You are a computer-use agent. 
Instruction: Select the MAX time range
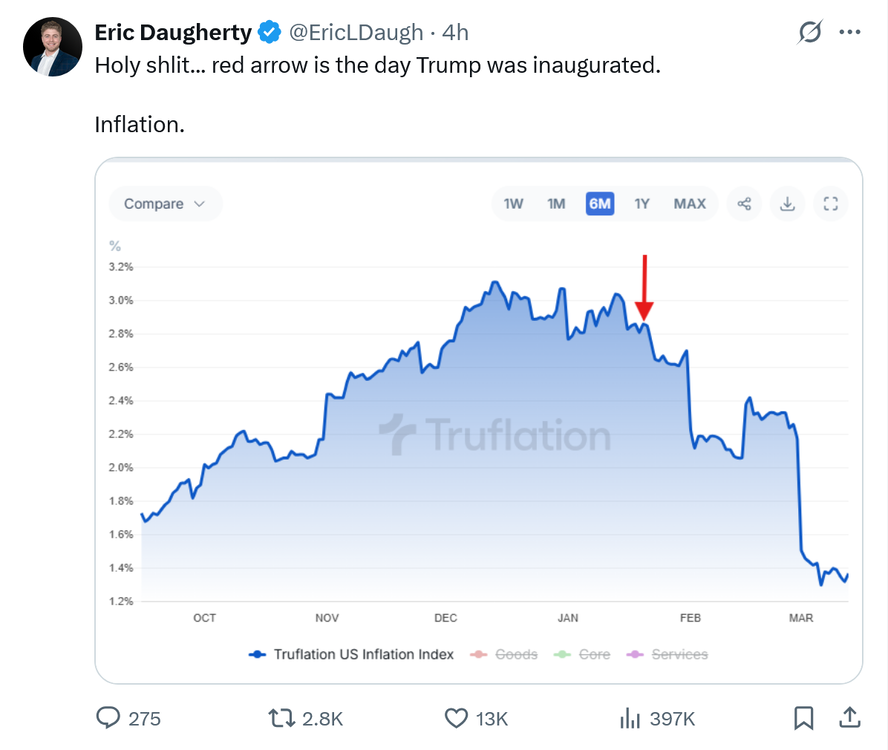pos(689,204)
